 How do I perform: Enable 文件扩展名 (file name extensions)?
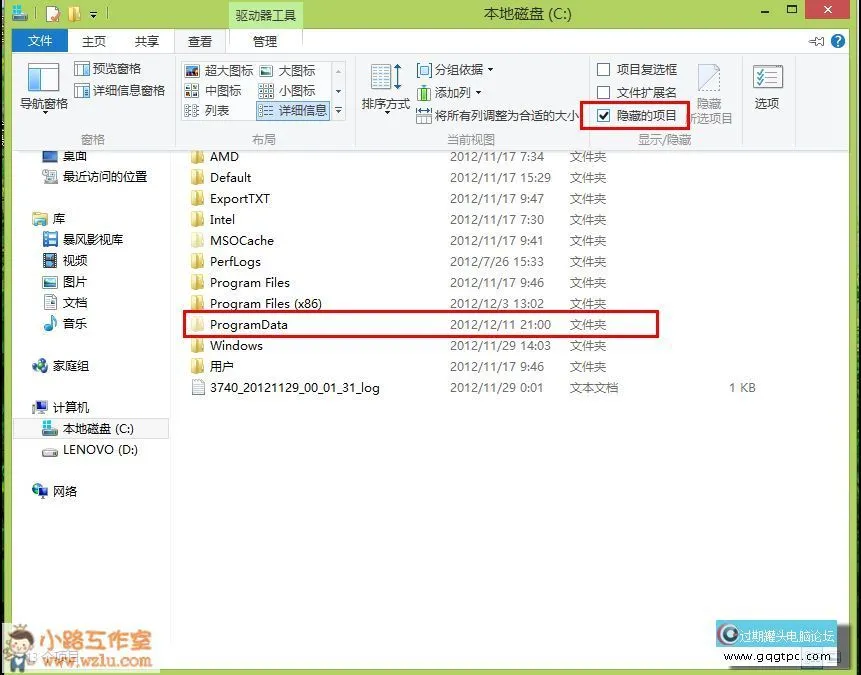tap(604, 91)
